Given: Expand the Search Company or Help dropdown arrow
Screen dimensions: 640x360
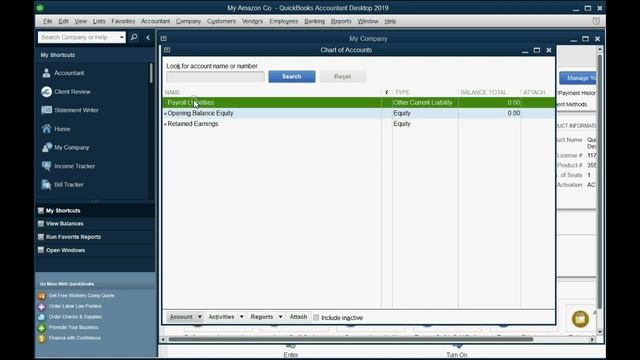Looking at the screenshot, I should (122, 38).
